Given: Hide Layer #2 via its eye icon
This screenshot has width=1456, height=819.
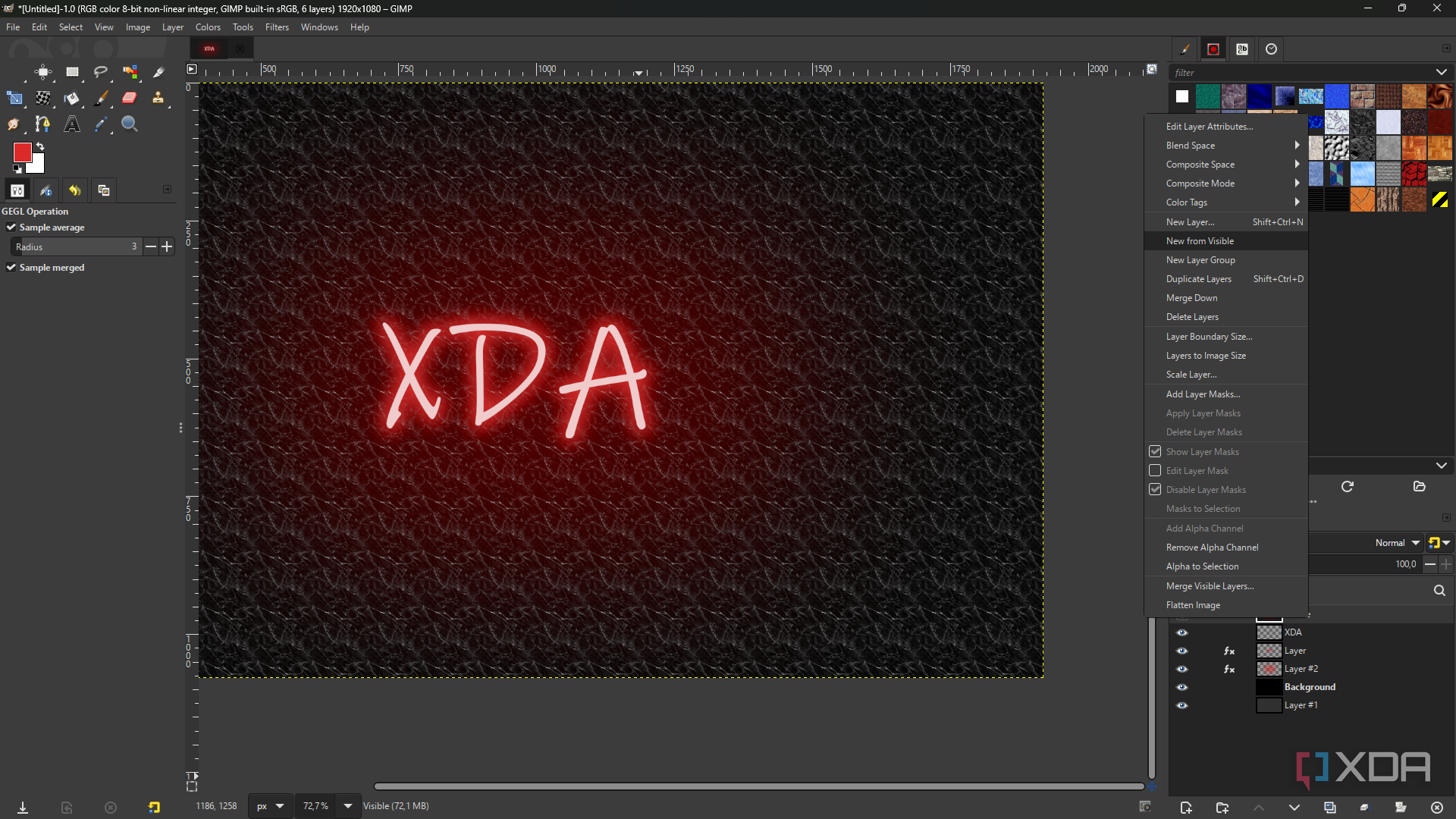Looking at the screenshot, I should click(1181, 669).
